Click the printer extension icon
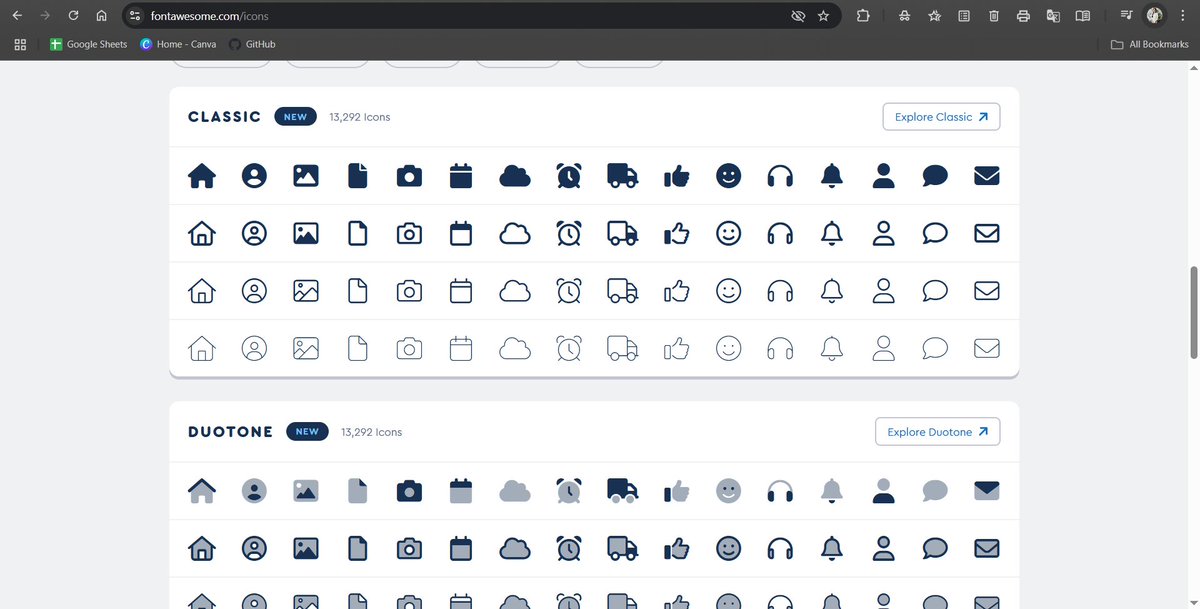This screenshot has width=1200, height=609. (x=1023, y=16)
